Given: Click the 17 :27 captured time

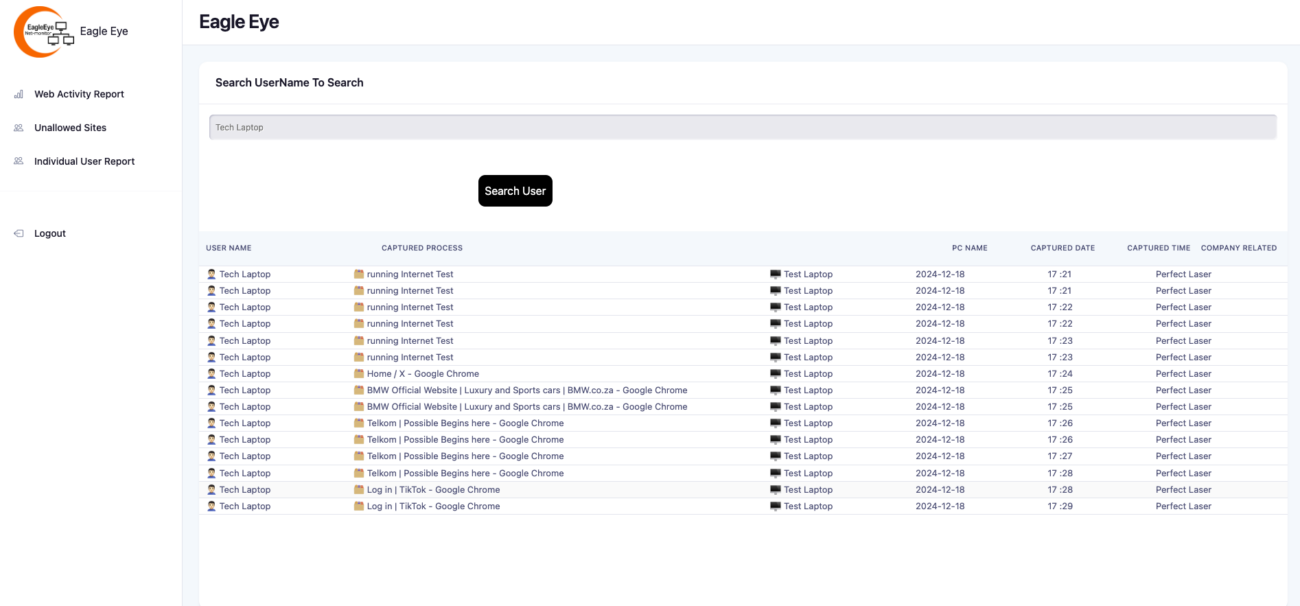Looking at the screenshot, I should coord(1059,456).
